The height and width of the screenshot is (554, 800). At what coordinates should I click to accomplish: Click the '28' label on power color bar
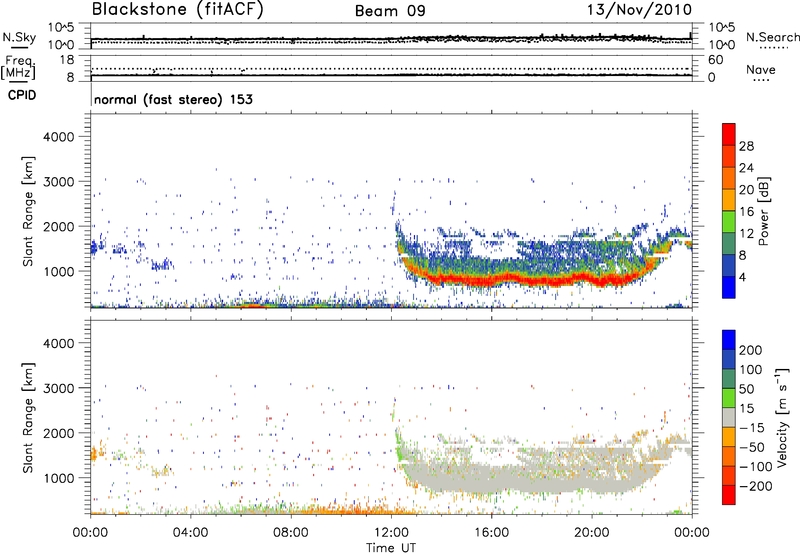pos(746,146)
